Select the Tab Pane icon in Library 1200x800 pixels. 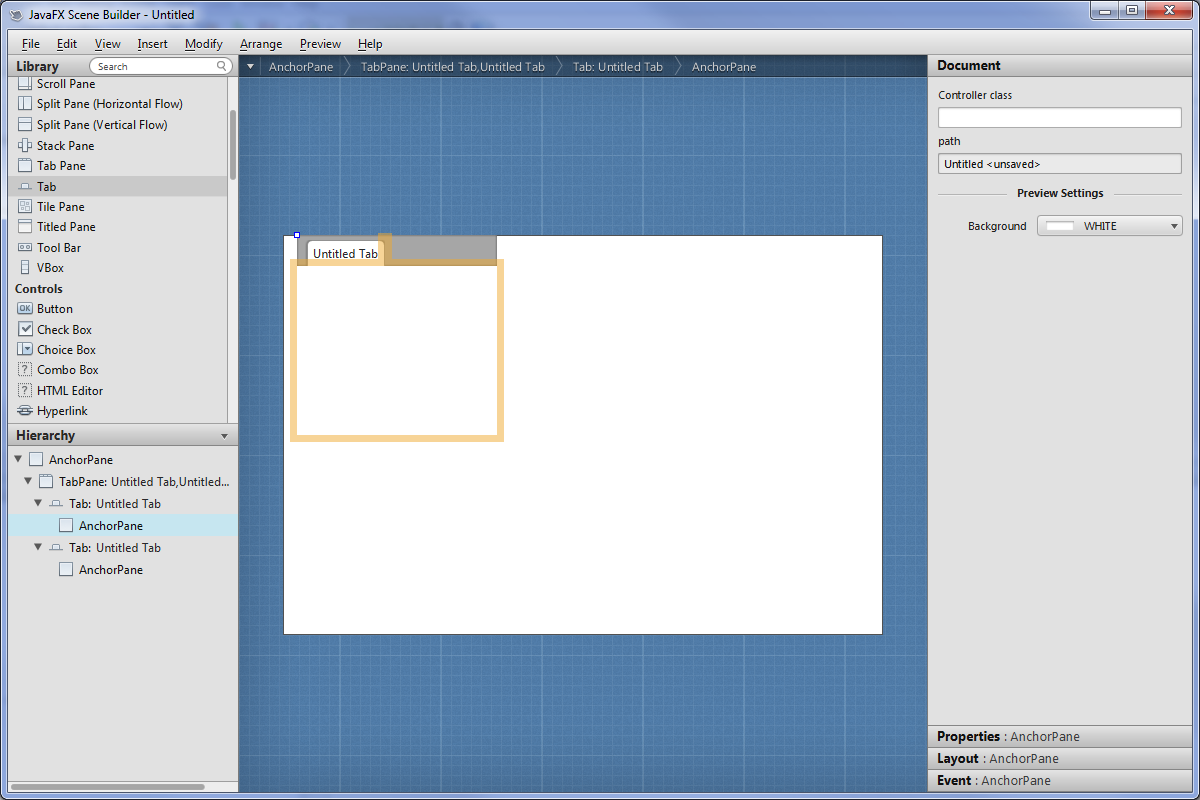pos(25,166)
